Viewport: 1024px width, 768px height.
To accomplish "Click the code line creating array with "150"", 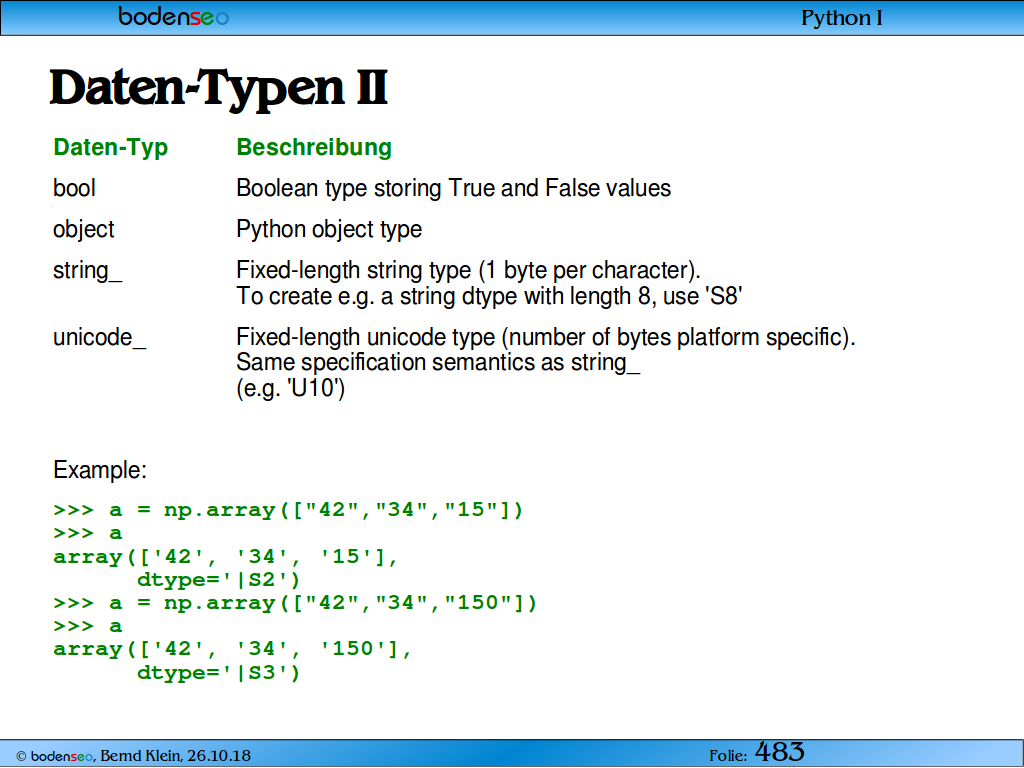I will (x=295, y=602).
